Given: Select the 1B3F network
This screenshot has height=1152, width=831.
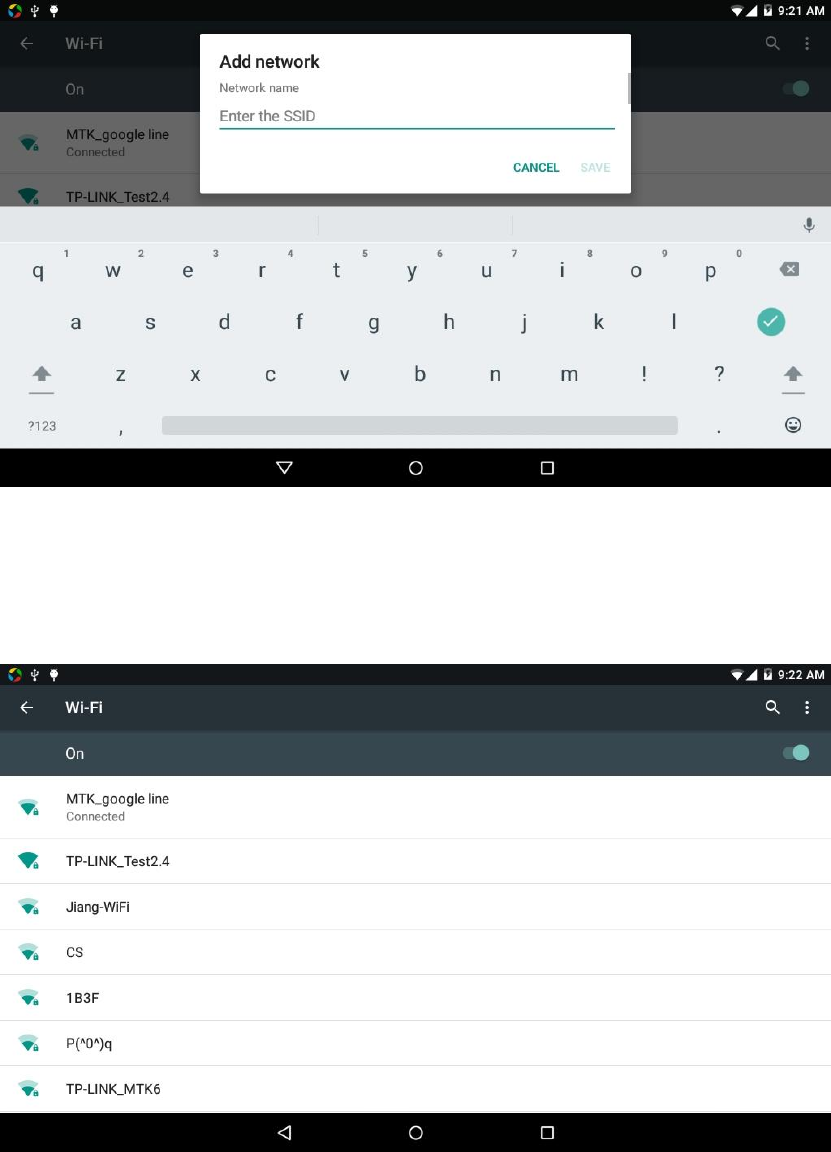Looking at the screenshot, I should tap(415, 998).
